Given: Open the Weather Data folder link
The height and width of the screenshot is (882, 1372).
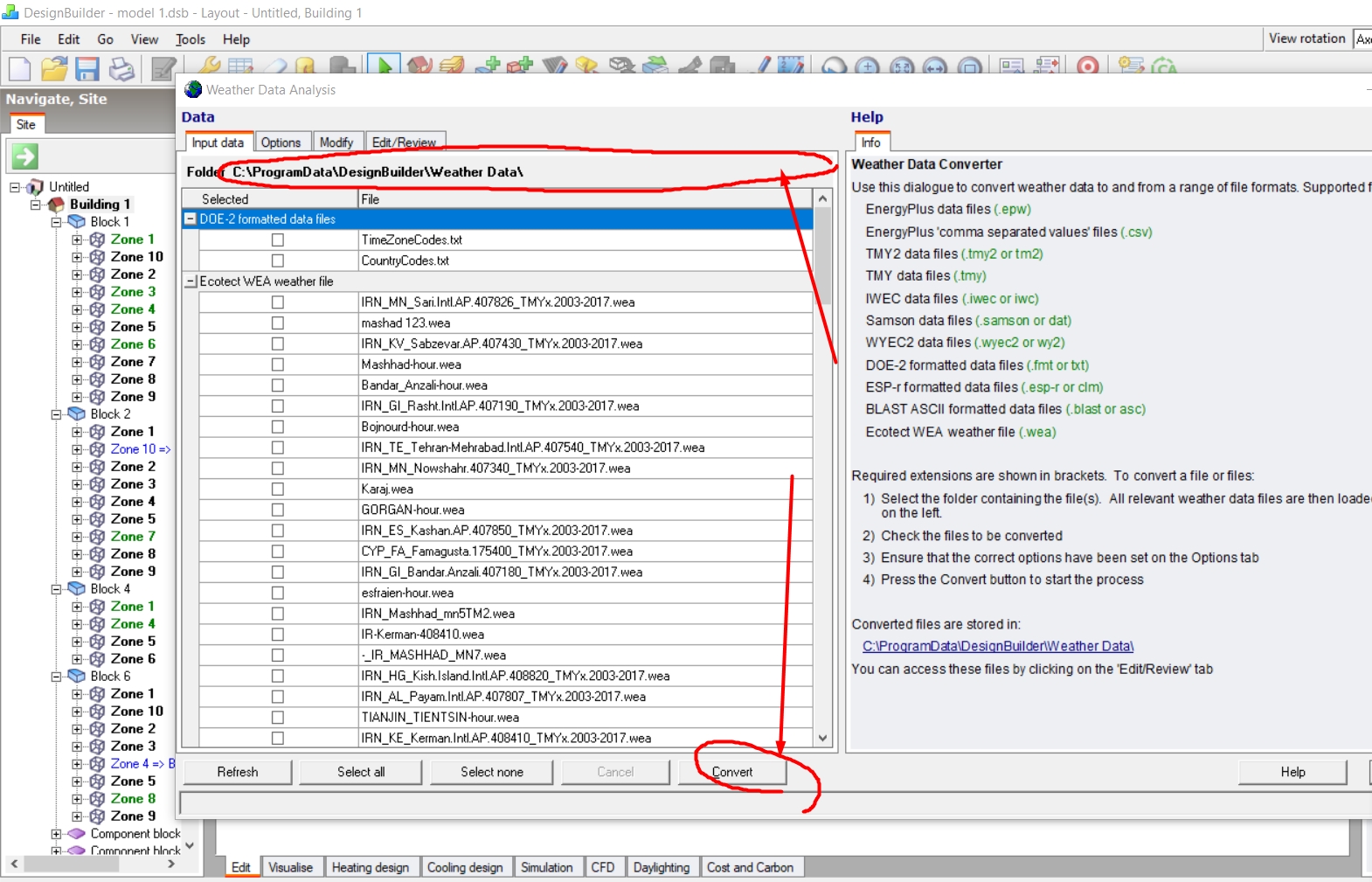Looking at the screenshot, I should pos(998,646).
